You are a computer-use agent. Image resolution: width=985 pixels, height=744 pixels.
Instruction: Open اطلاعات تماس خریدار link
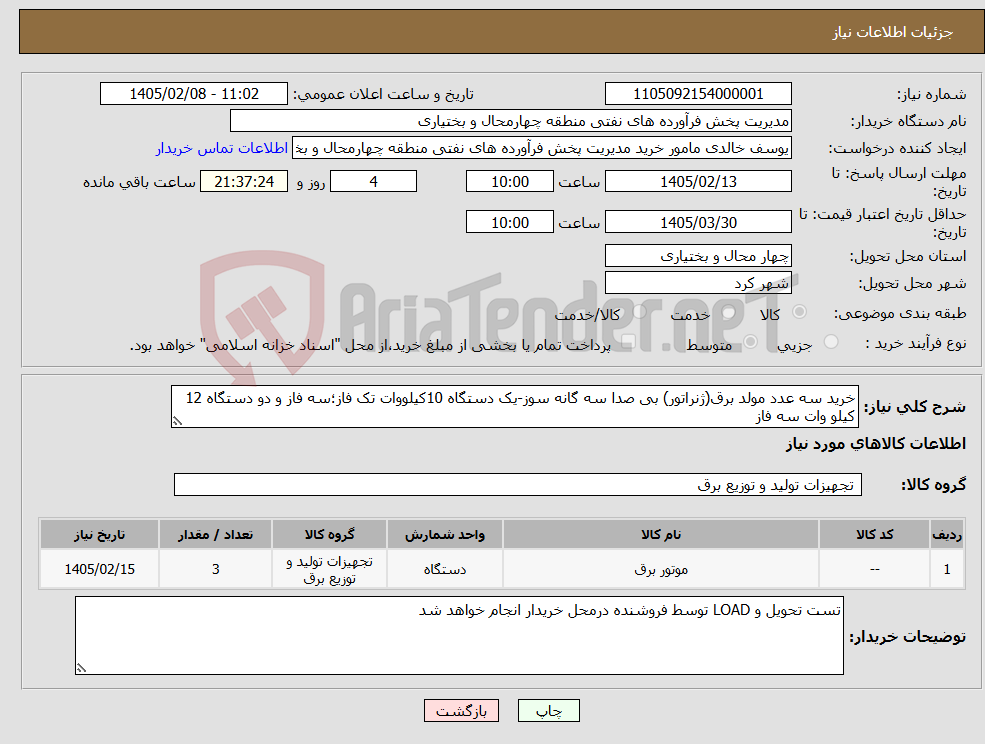(222, 148)
